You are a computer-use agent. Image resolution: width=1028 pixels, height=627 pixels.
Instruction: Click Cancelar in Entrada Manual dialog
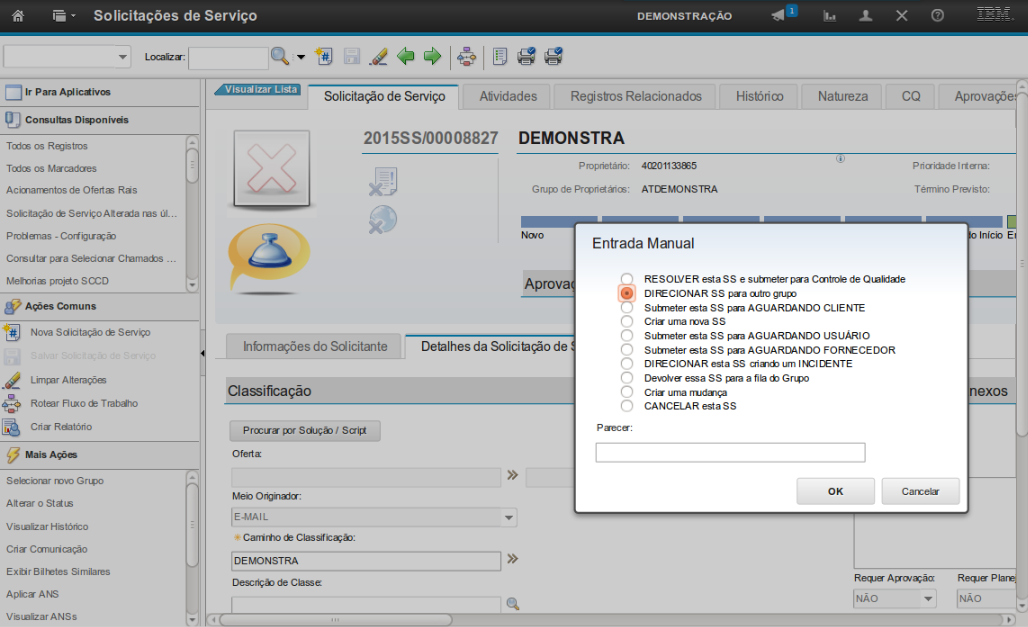920,491
